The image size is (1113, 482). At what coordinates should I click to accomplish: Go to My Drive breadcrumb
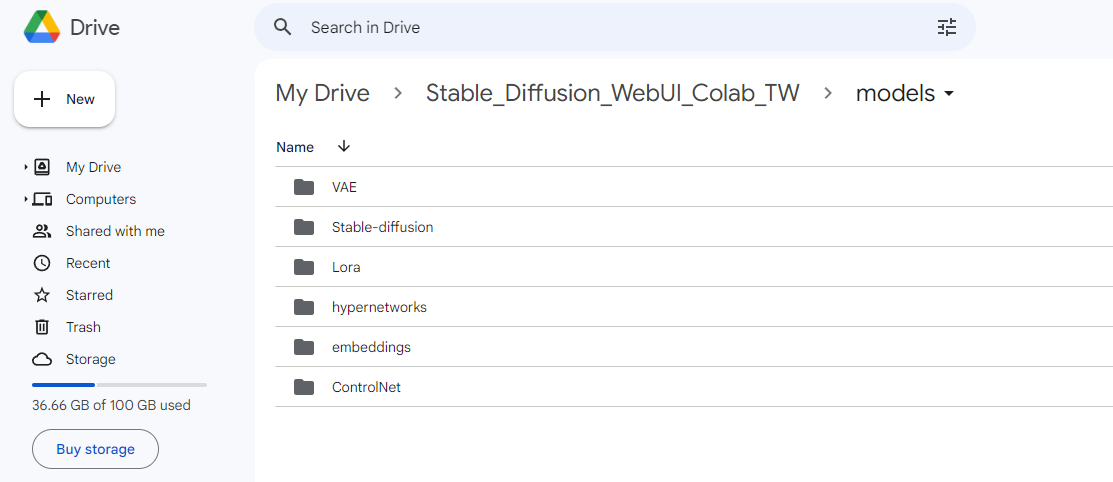[x=322, y=93]
